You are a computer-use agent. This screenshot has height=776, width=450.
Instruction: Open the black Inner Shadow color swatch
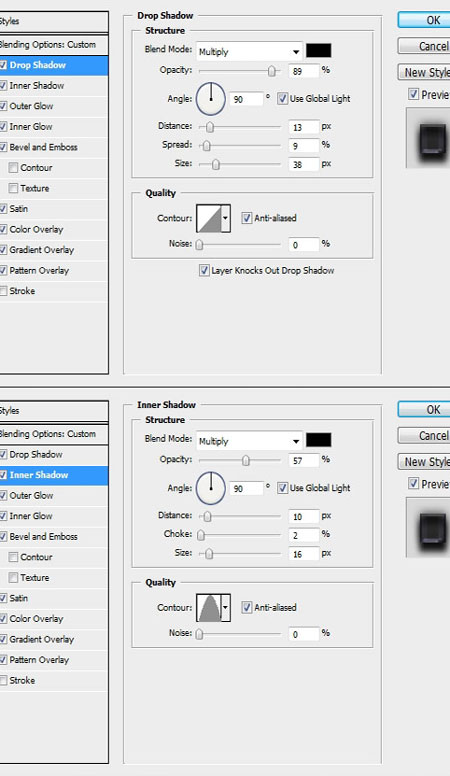pos(319,440)
